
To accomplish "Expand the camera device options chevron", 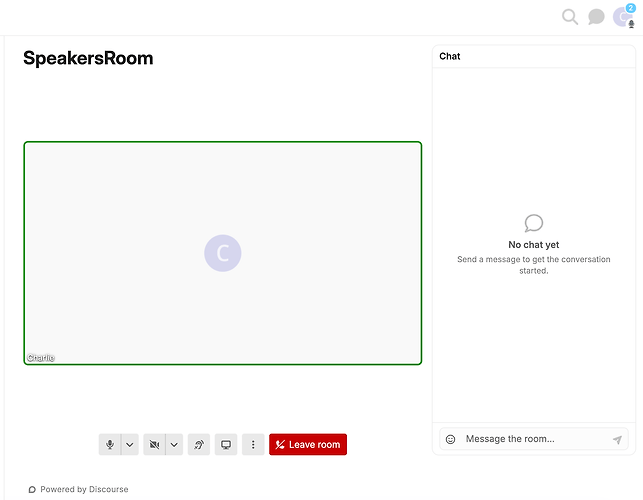I will pyautogui.click(x=174, y=444).
